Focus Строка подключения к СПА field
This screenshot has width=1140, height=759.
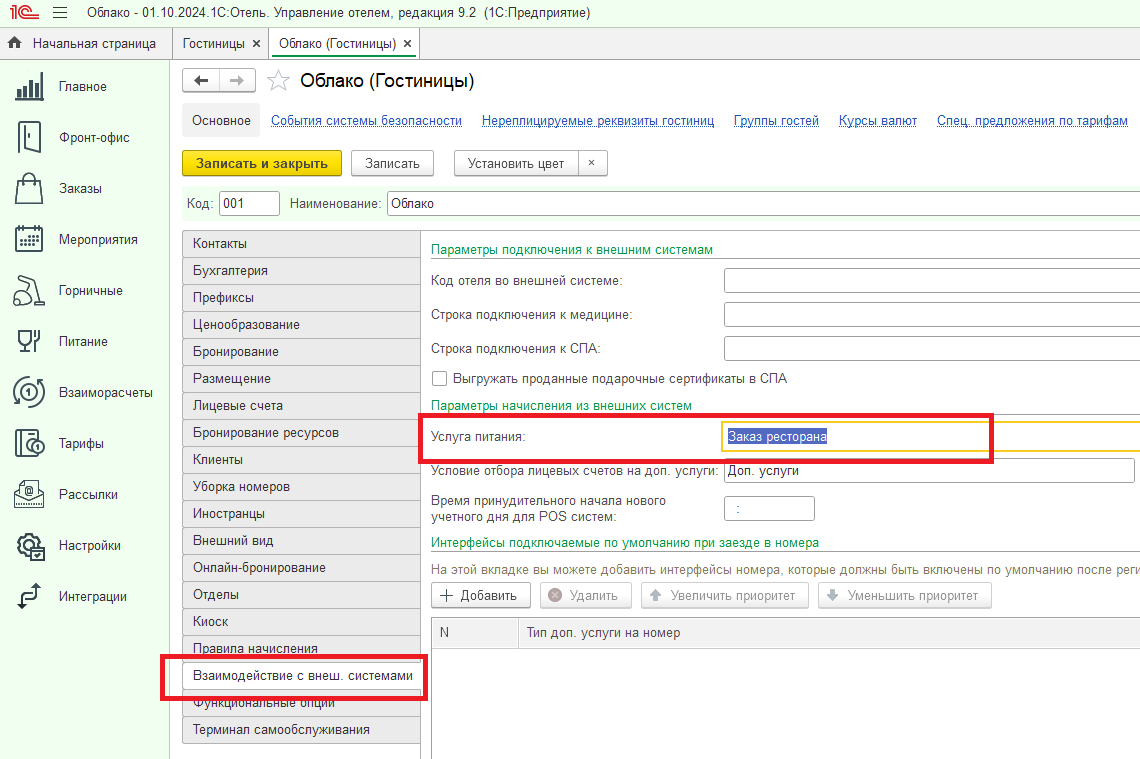coord(932,349)
